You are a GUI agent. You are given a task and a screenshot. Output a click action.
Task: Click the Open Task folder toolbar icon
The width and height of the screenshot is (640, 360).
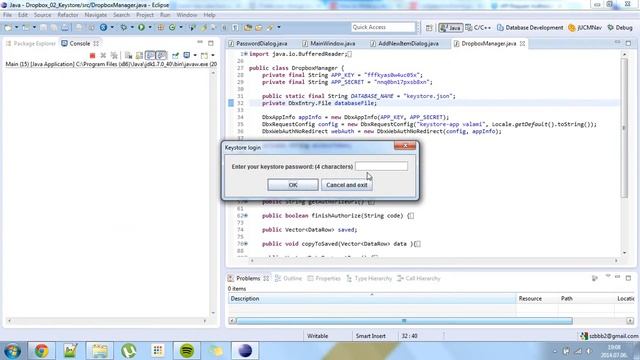258,27
